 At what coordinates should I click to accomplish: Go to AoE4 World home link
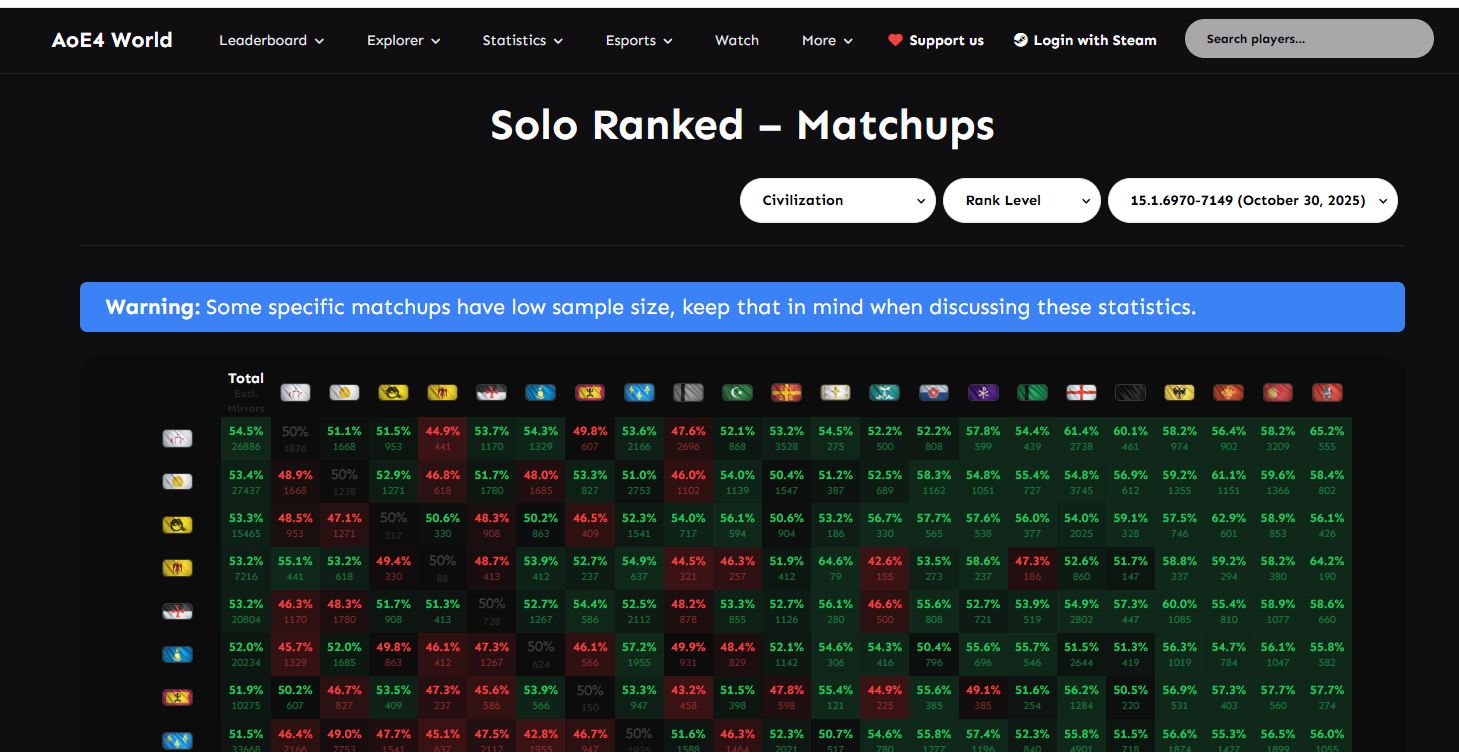112,40
